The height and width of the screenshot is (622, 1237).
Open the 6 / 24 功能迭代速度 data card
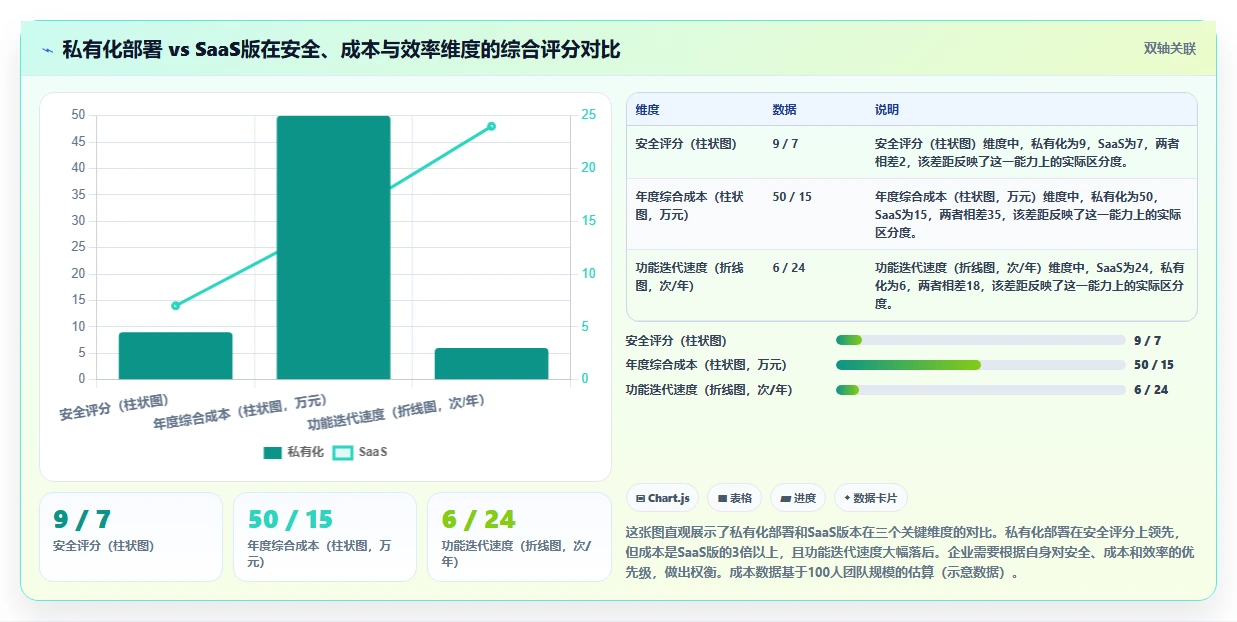pos(518,536)
